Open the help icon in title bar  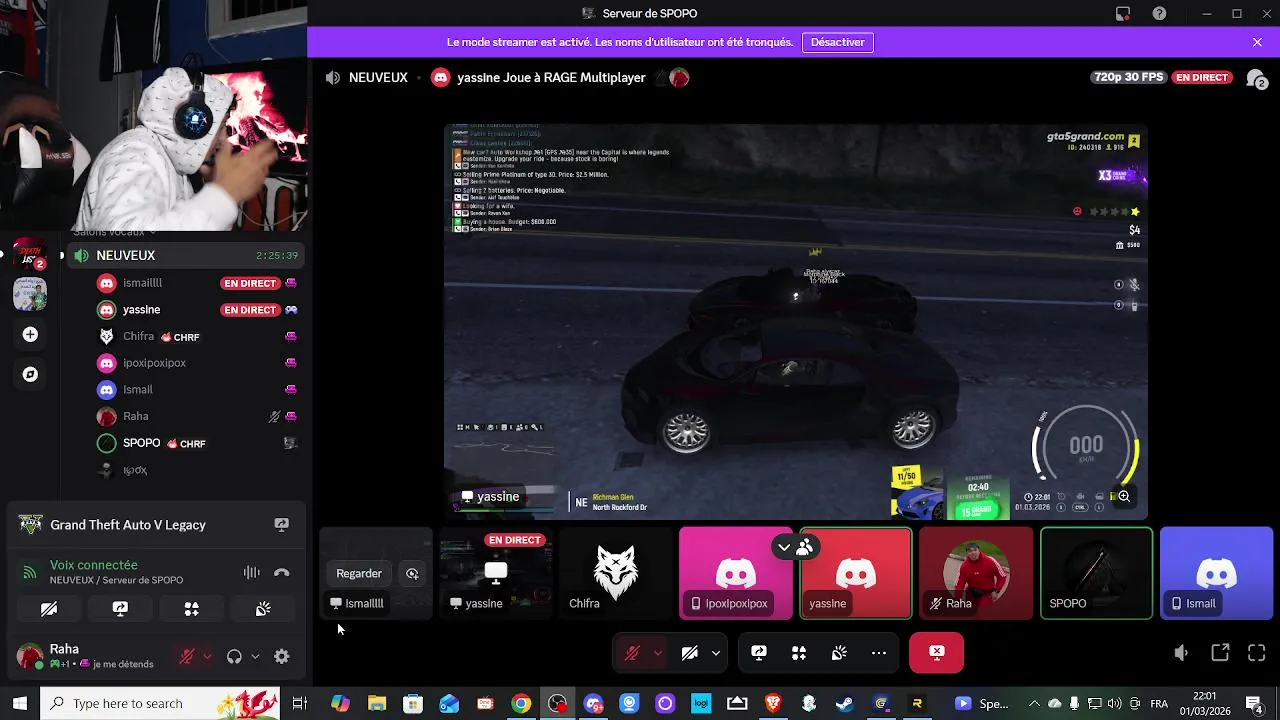coord(1159,13)
